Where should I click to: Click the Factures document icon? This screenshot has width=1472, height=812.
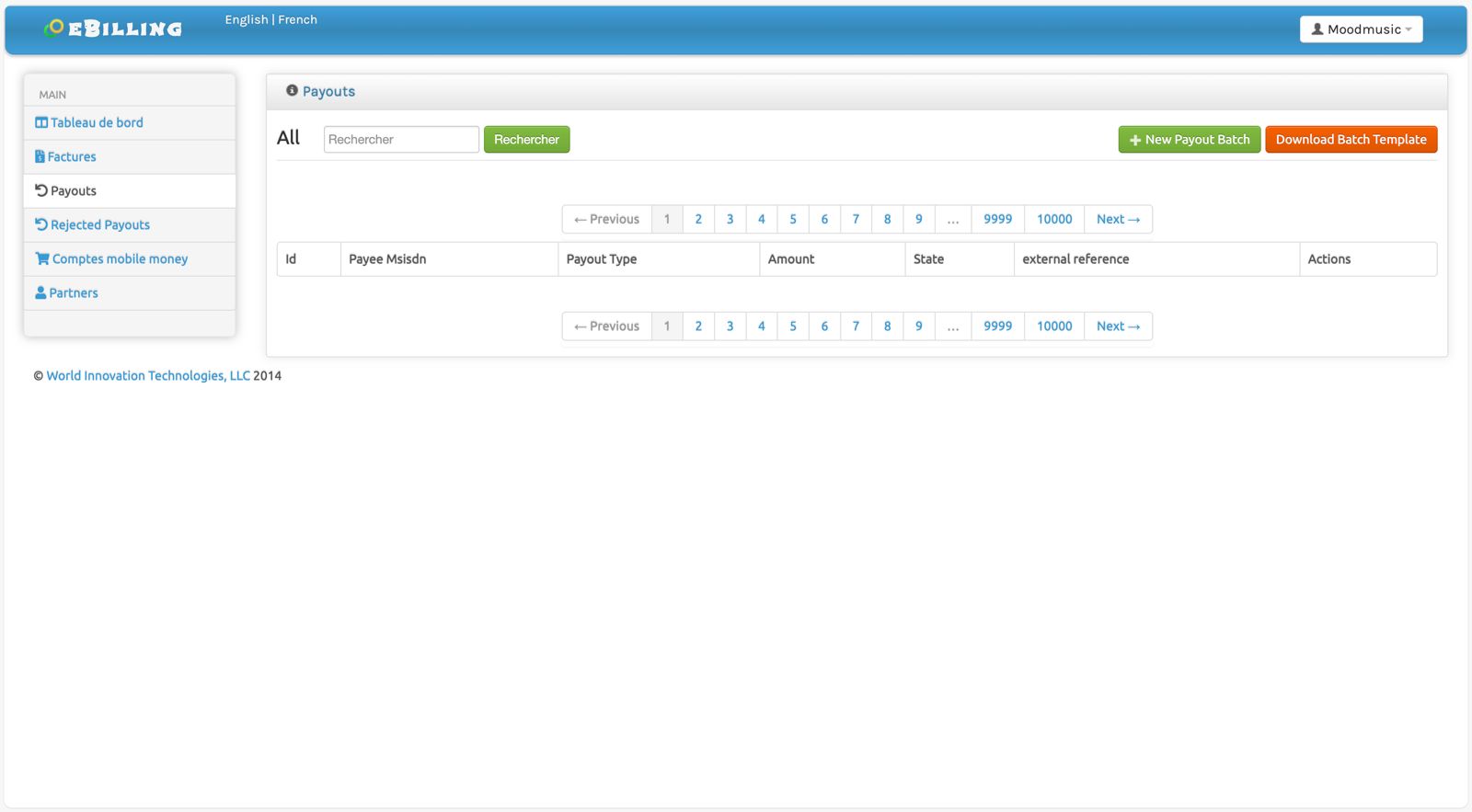pos(40,156)
